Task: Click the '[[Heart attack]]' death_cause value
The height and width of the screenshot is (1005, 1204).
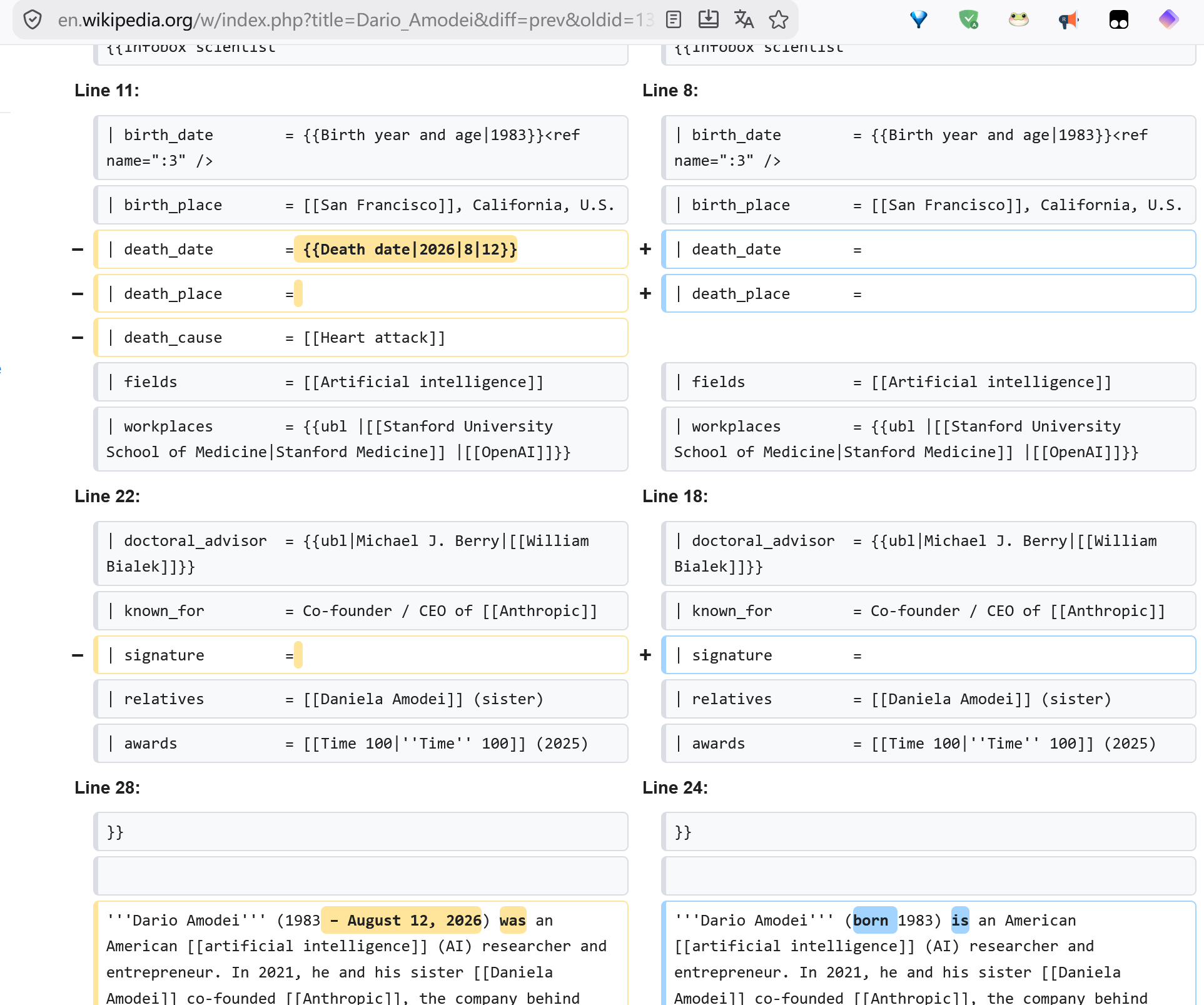Action: tap(374, 338)
